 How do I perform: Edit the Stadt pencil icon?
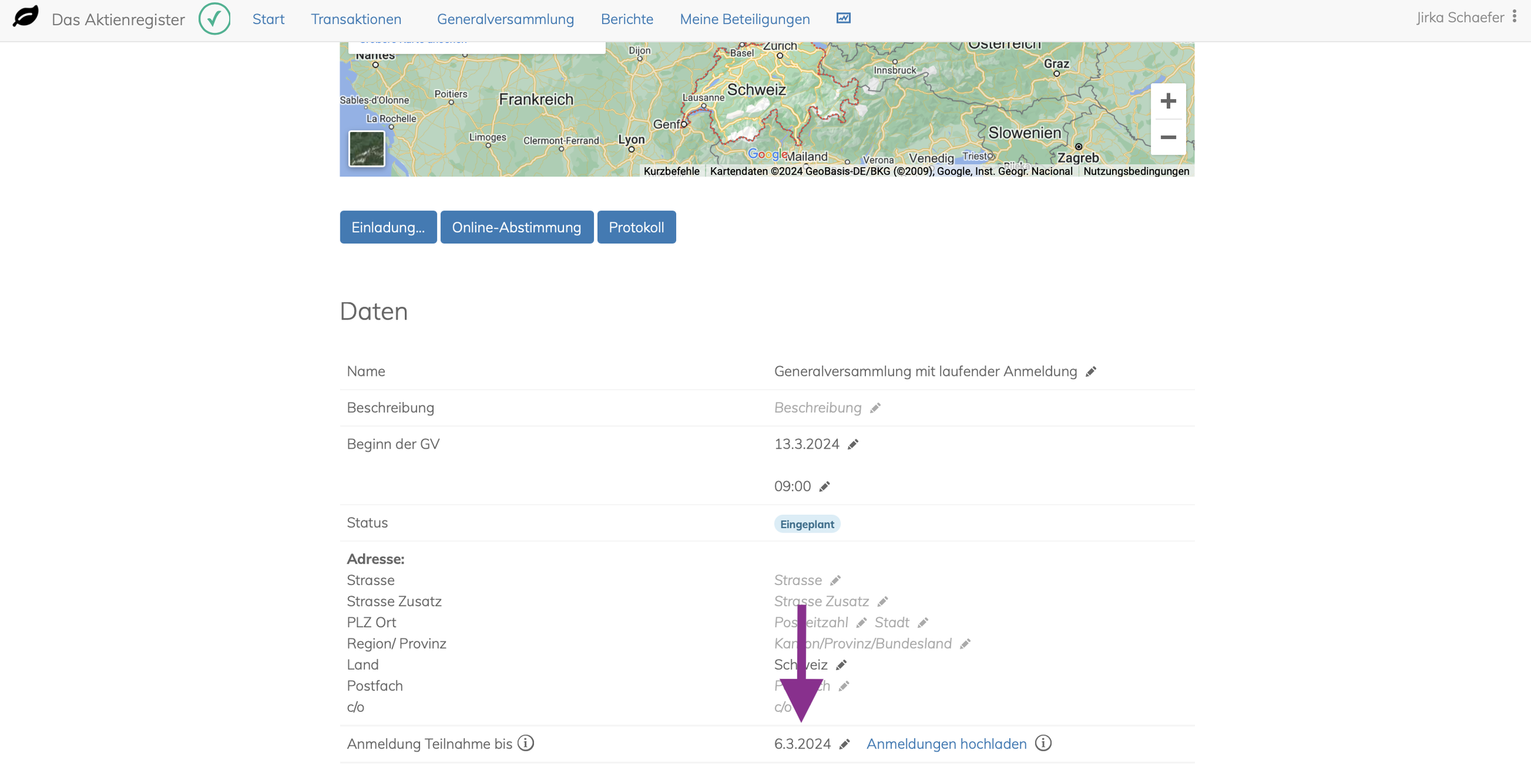point(923,623)
